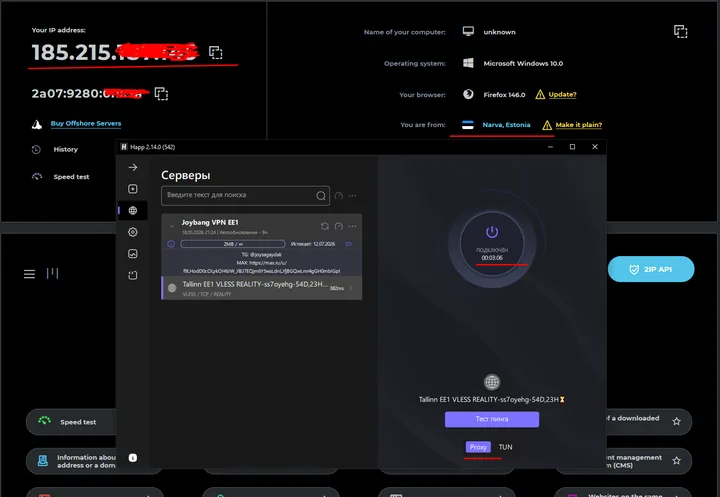
Task: Click the vertical bars icon beside hamburger menu
Action: click(52, 273)
